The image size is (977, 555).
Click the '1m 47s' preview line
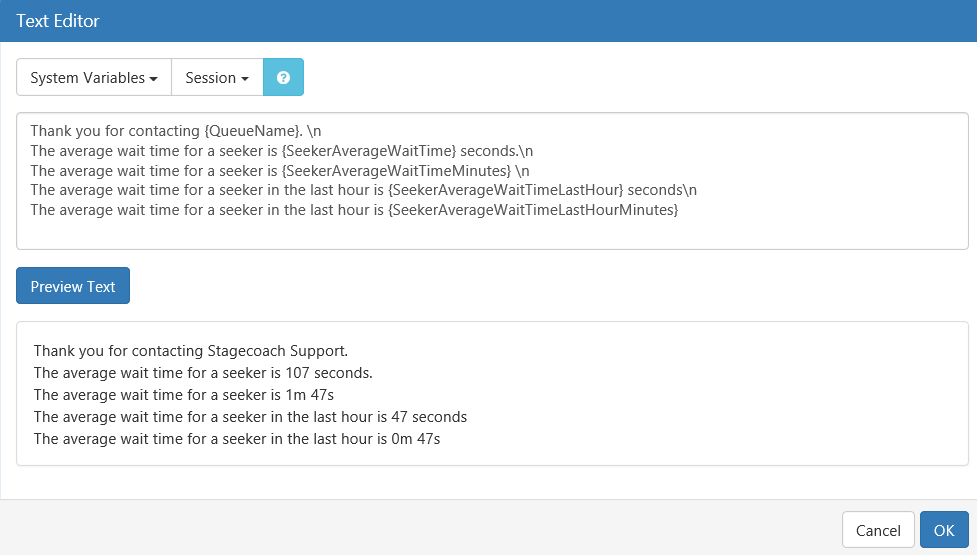[x=184, y=395]
